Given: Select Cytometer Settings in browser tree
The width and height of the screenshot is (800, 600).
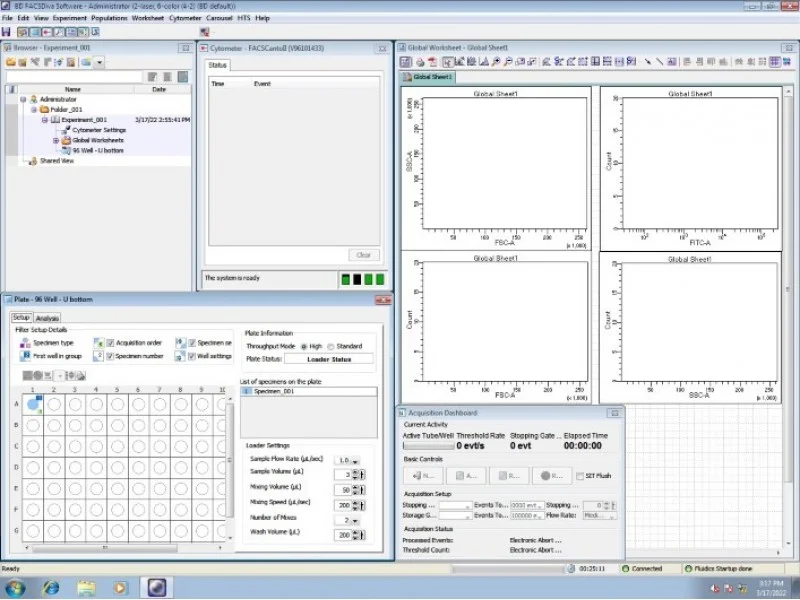Looking at the screenshot, I should [99, 130].
